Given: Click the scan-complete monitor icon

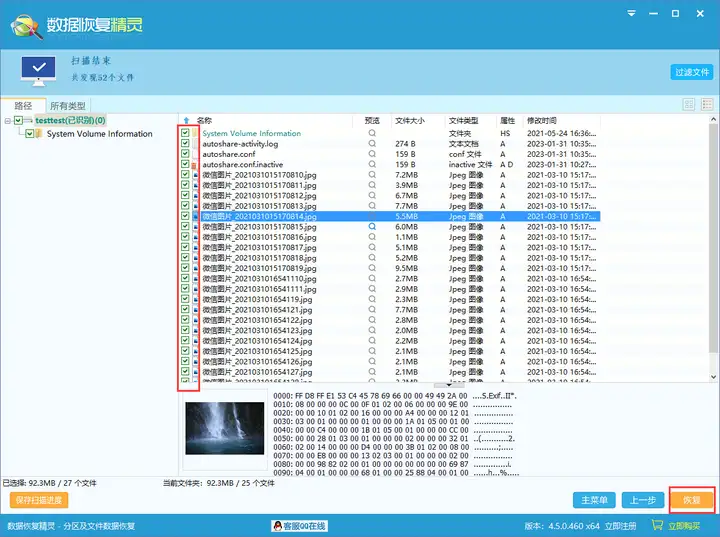Looking at the screenshot, I should 39,71.
